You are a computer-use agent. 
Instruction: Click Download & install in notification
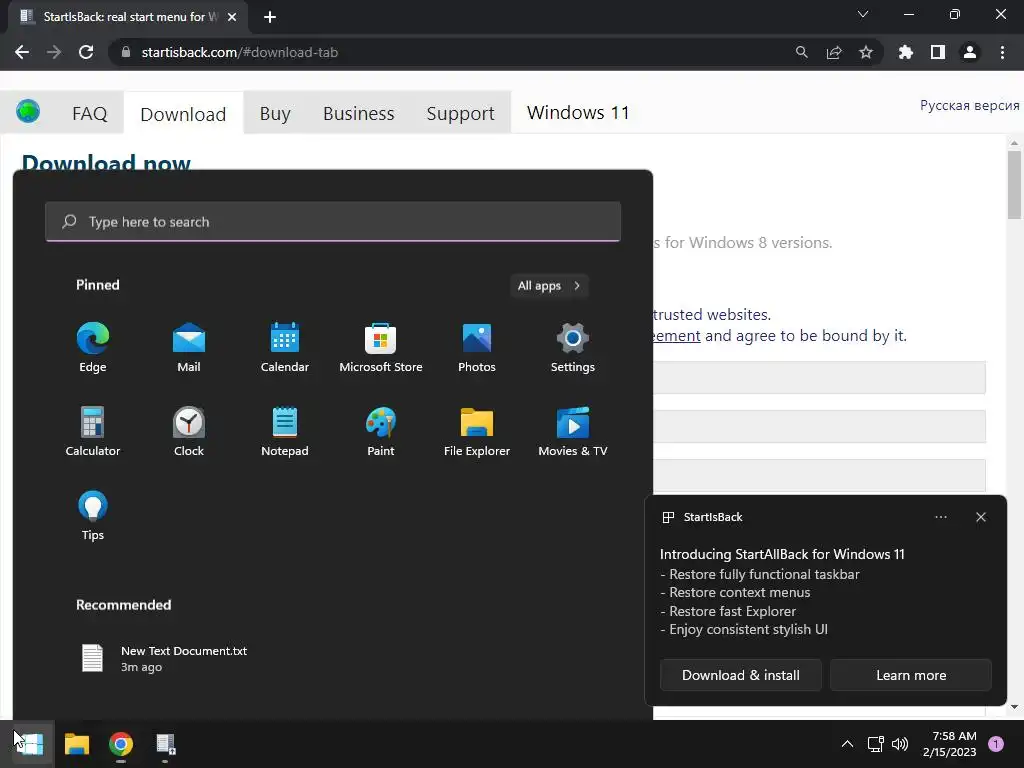point(741,675)
